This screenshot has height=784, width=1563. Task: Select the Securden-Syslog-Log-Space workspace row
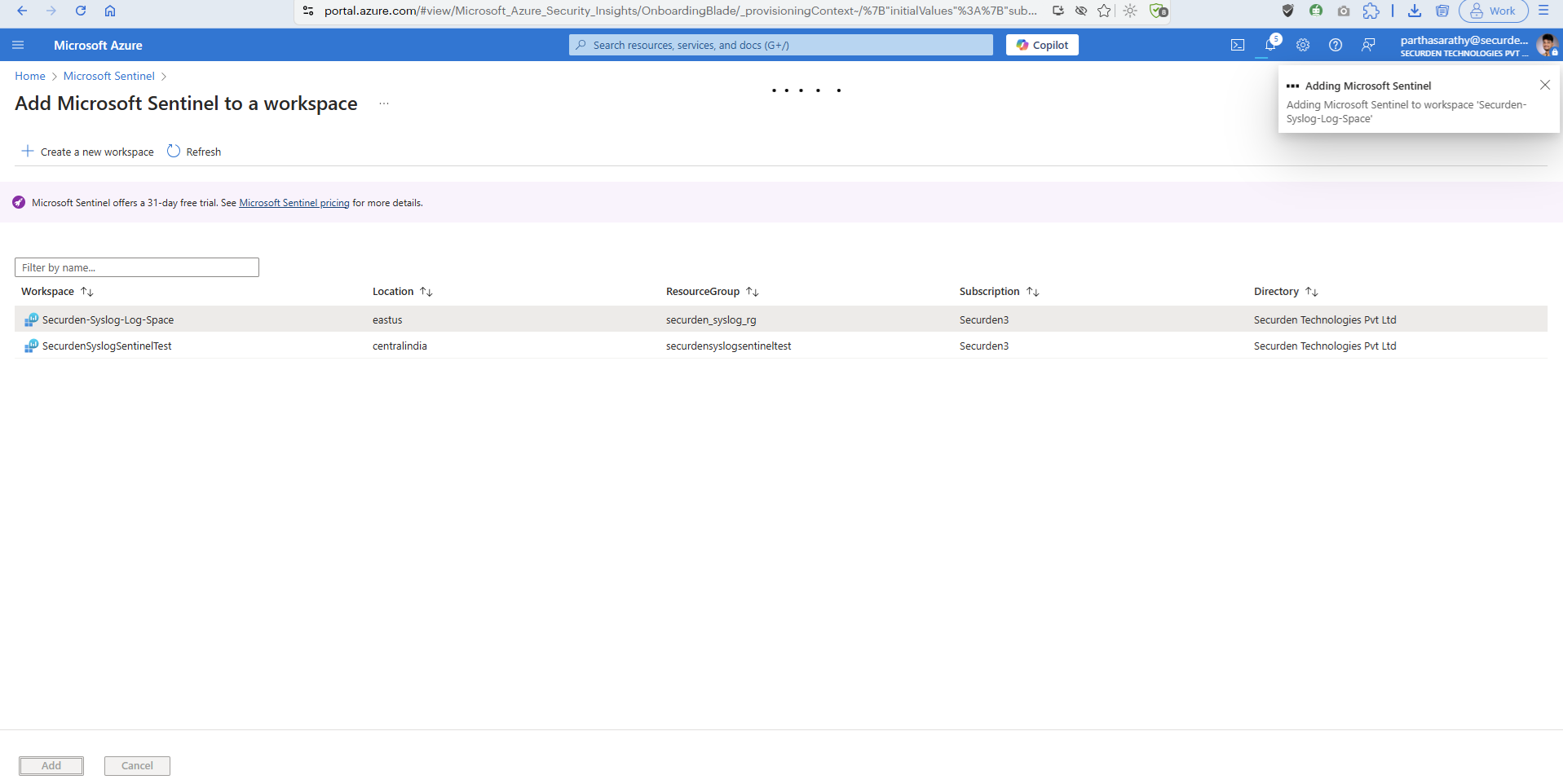[x=781, y=319]
